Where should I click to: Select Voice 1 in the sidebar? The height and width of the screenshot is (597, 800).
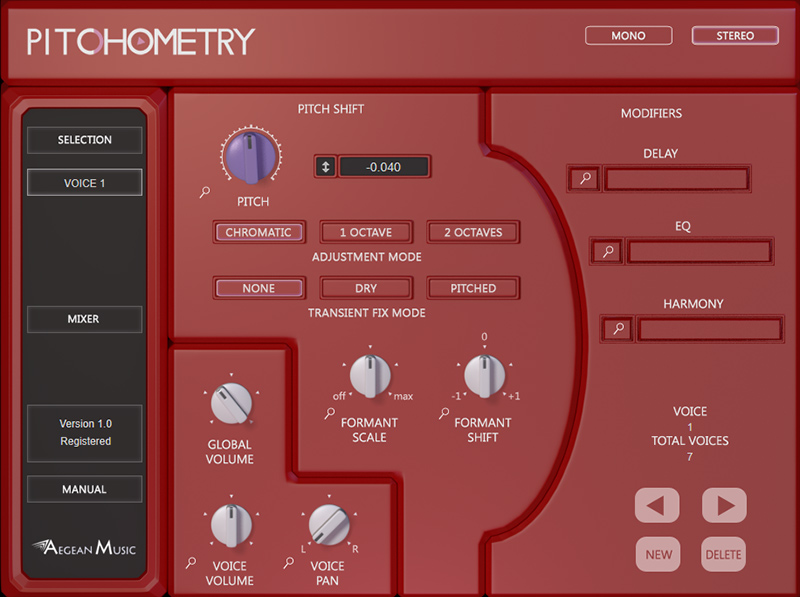[x=84, y=183]
